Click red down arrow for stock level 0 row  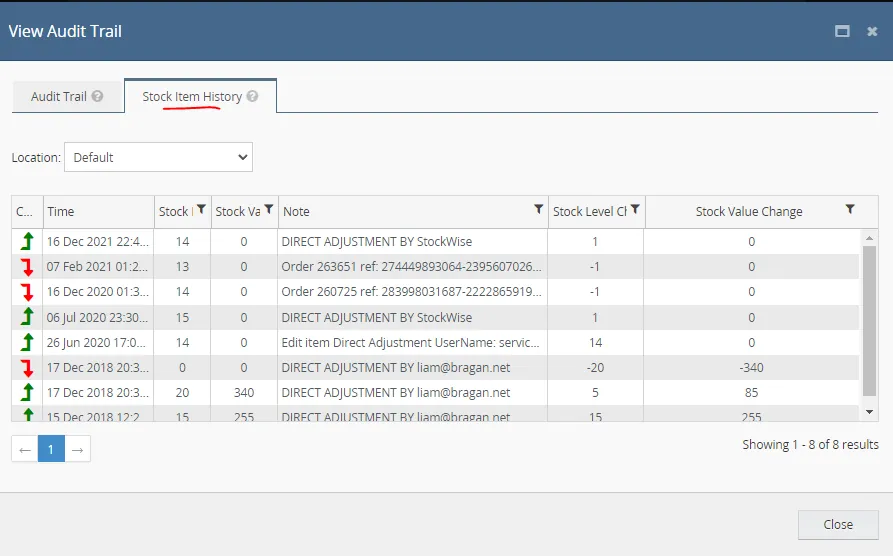(x=27, y=367)
